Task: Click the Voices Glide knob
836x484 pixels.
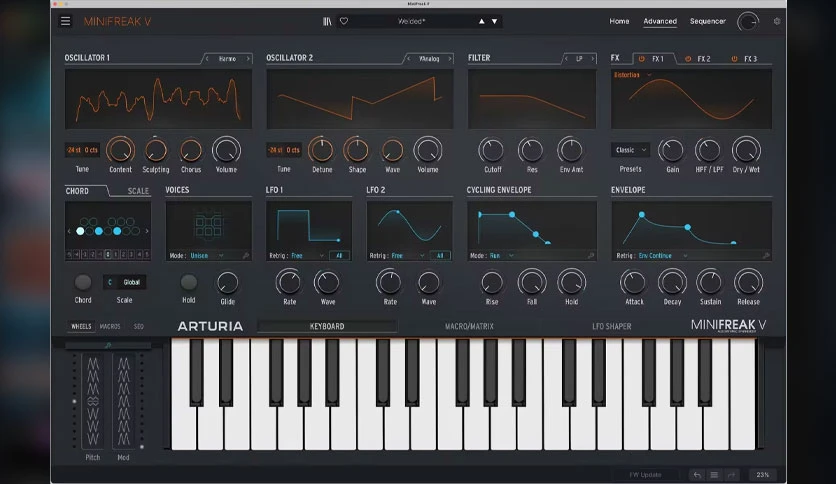Action: (x=227, y=283)
